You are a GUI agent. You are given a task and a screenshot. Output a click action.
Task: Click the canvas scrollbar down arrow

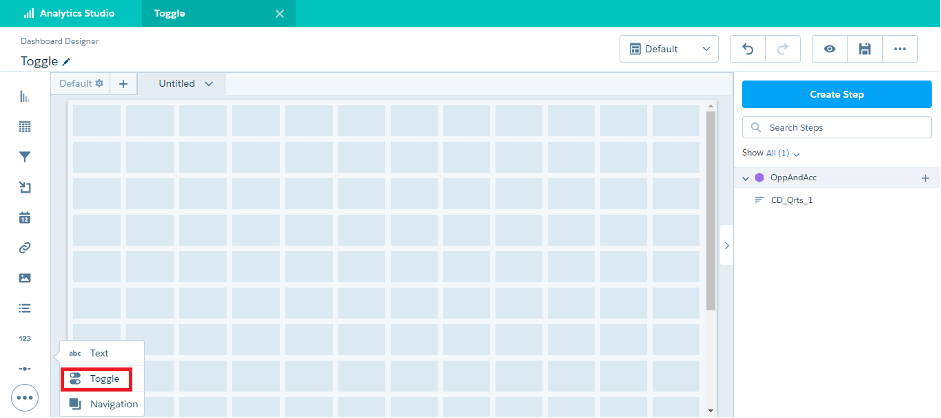tap(711, 411)
